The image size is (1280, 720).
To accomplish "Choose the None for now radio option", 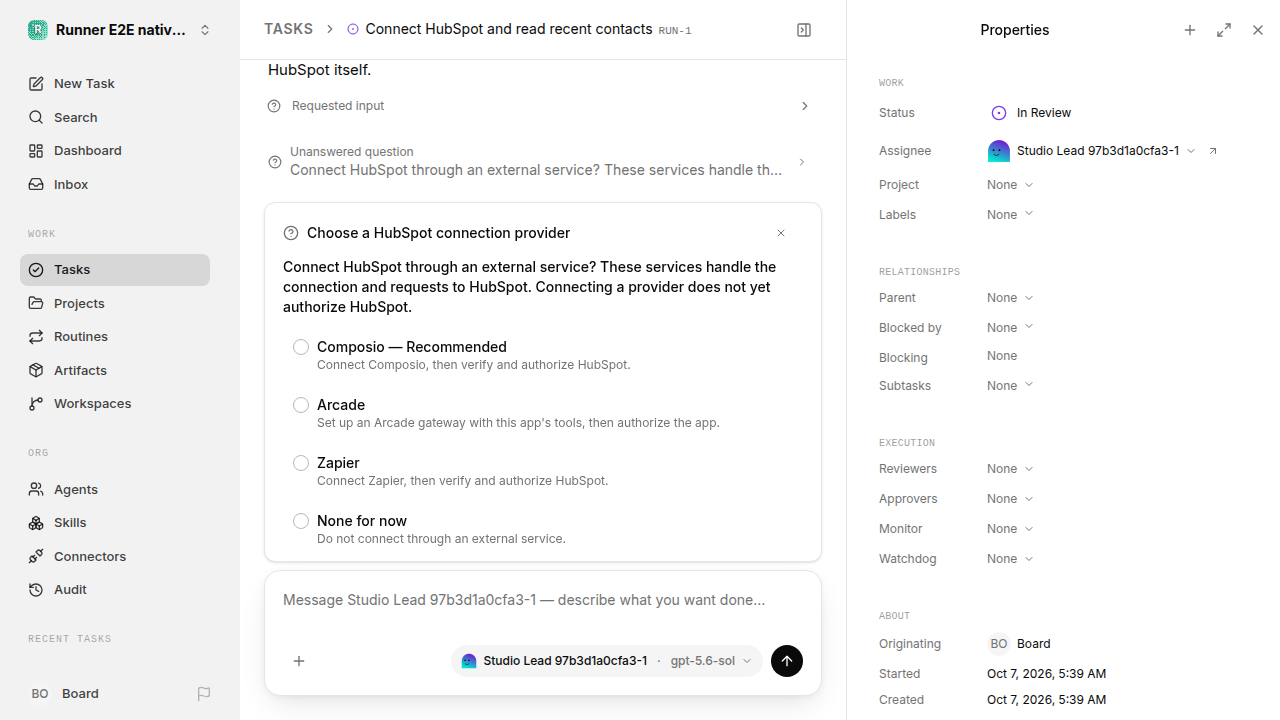I will [x=301, y=521].
